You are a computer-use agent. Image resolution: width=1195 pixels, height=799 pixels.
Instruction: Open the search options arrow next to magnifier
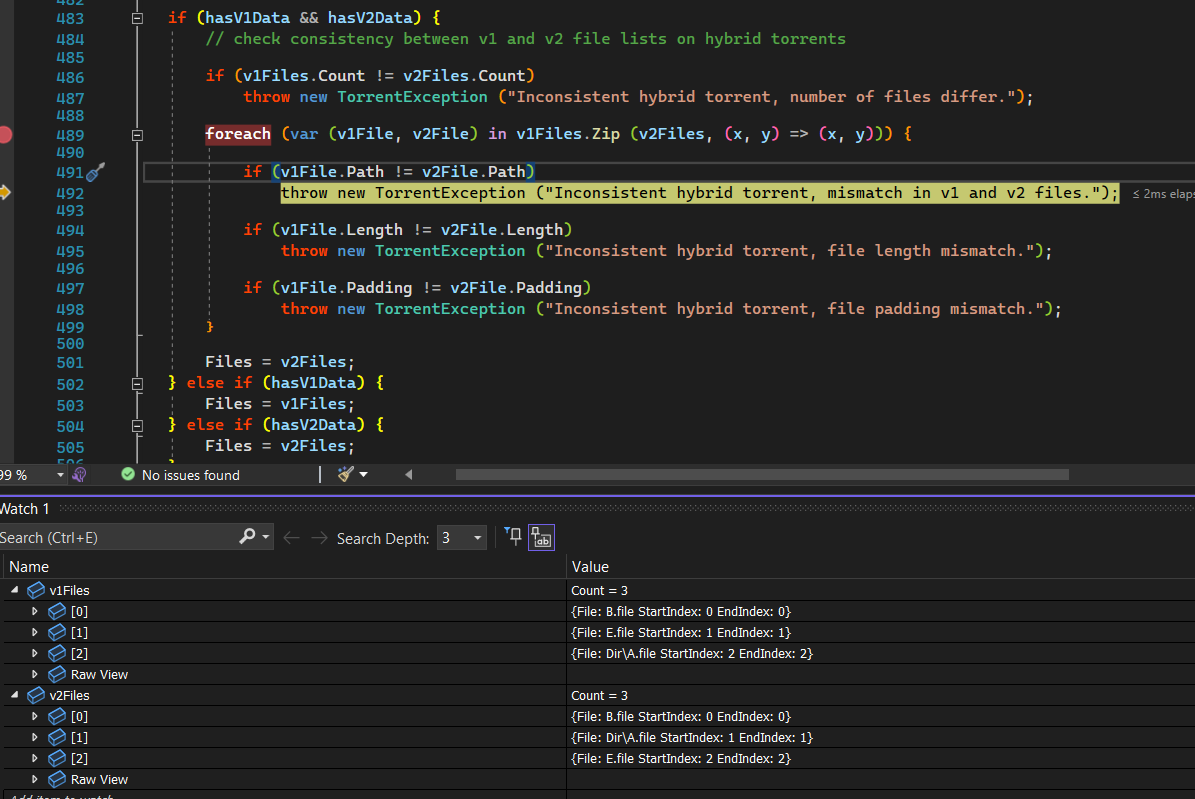265,537
